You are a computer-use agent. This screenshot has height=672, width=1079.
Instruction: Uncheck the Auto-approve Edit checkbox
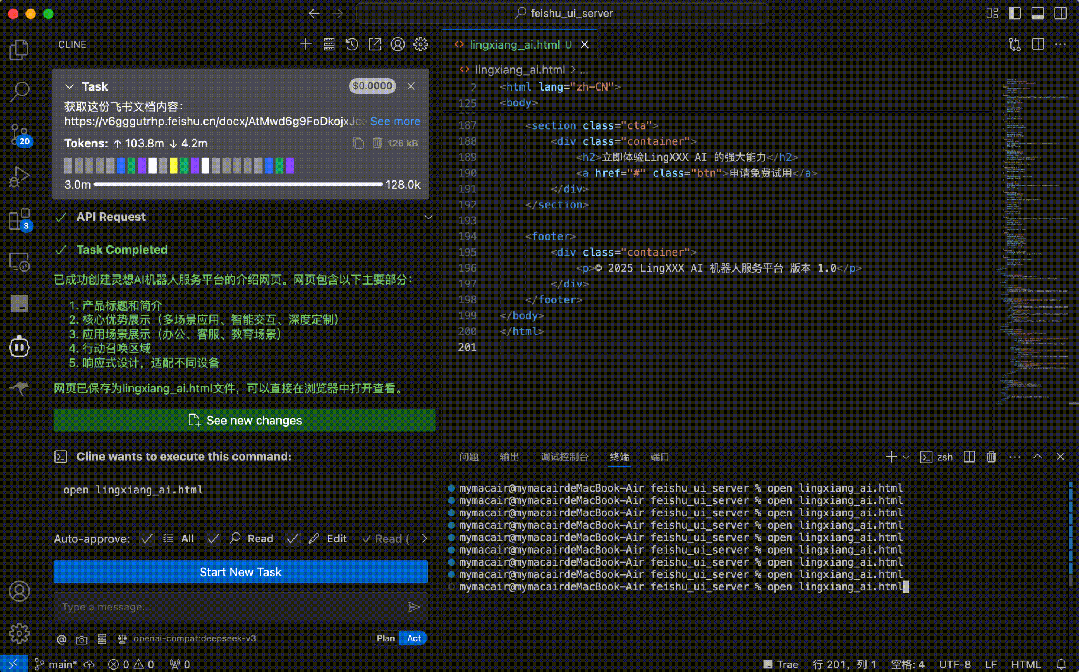point(292,538)
